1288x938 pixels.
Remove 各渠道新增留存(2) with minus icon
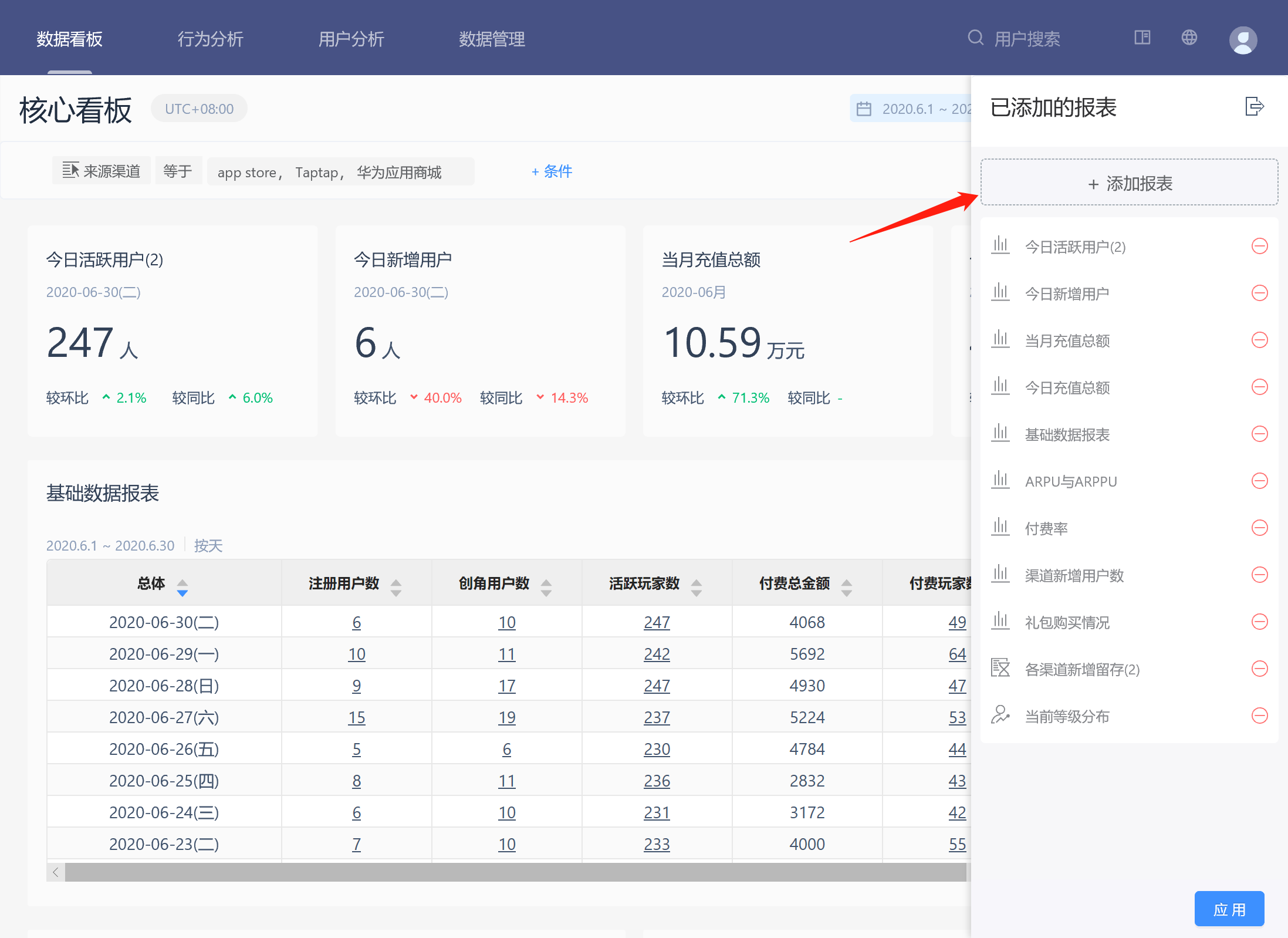tap(1259, 669)
